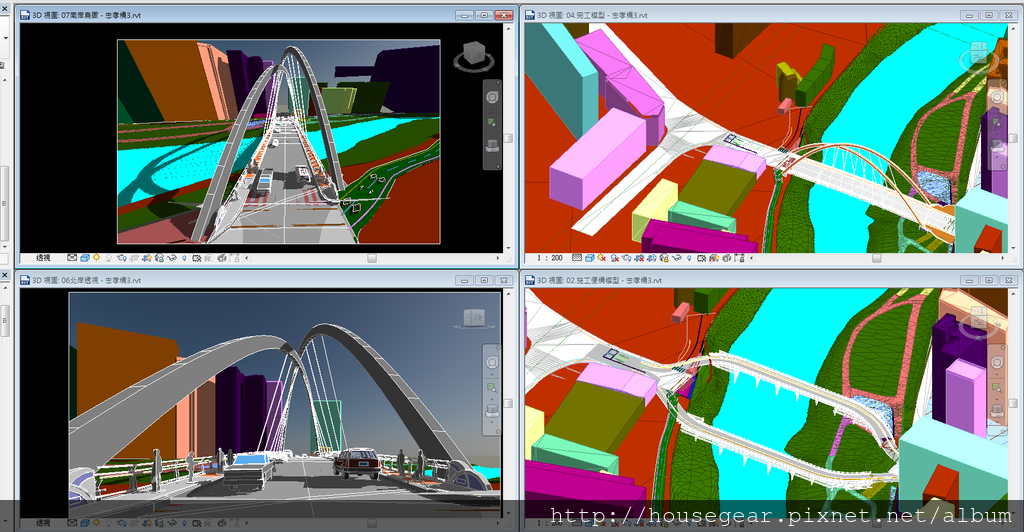Click horizontal scroll right arrow in 04.完工模型 view
Screen dimensions: 1024x532
(1003, 258)
